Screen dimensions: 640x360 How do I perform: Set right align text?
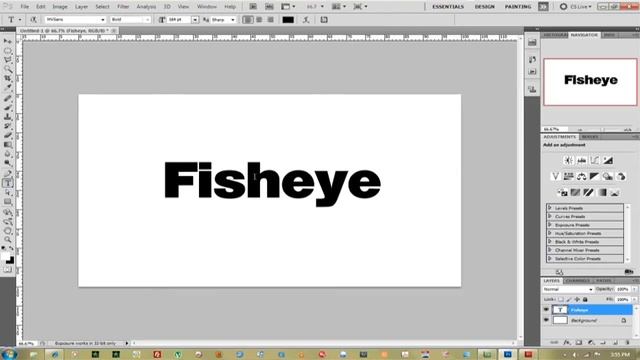pos(270,20)
